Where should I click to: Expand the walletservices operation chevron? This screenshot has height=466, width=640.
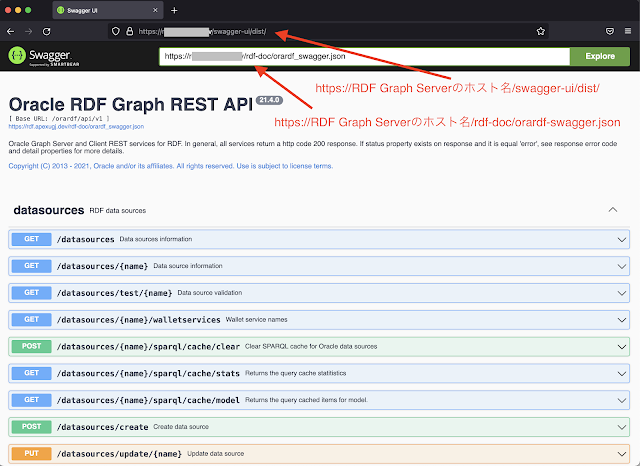[x=622, y=320]
